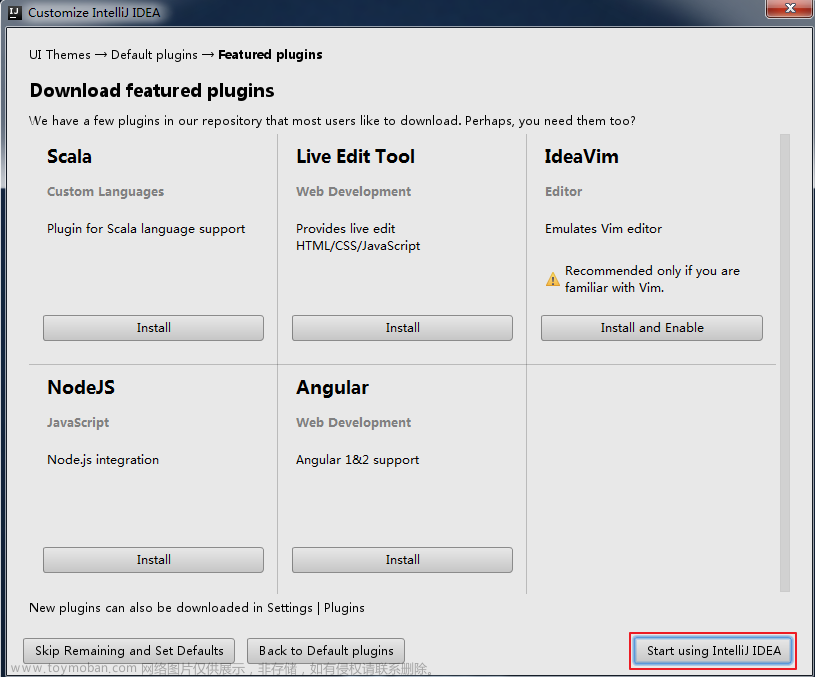Click 'Provides live edit HTML/CSS/JavaScript' description
The height and width of the screenshot is (677, 815).
click(358, 237)
